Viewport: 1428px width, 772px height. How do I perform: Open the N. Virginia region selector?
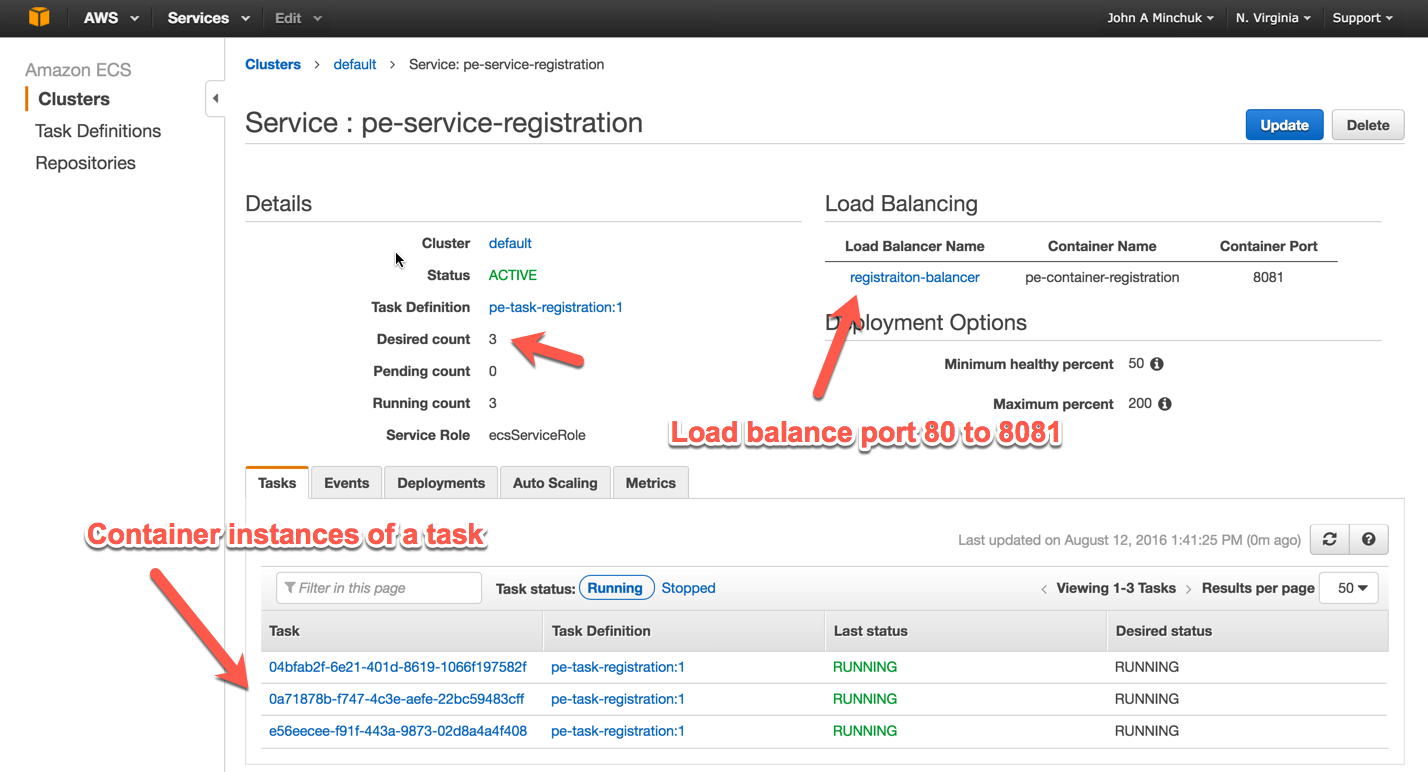point(1273,18)
